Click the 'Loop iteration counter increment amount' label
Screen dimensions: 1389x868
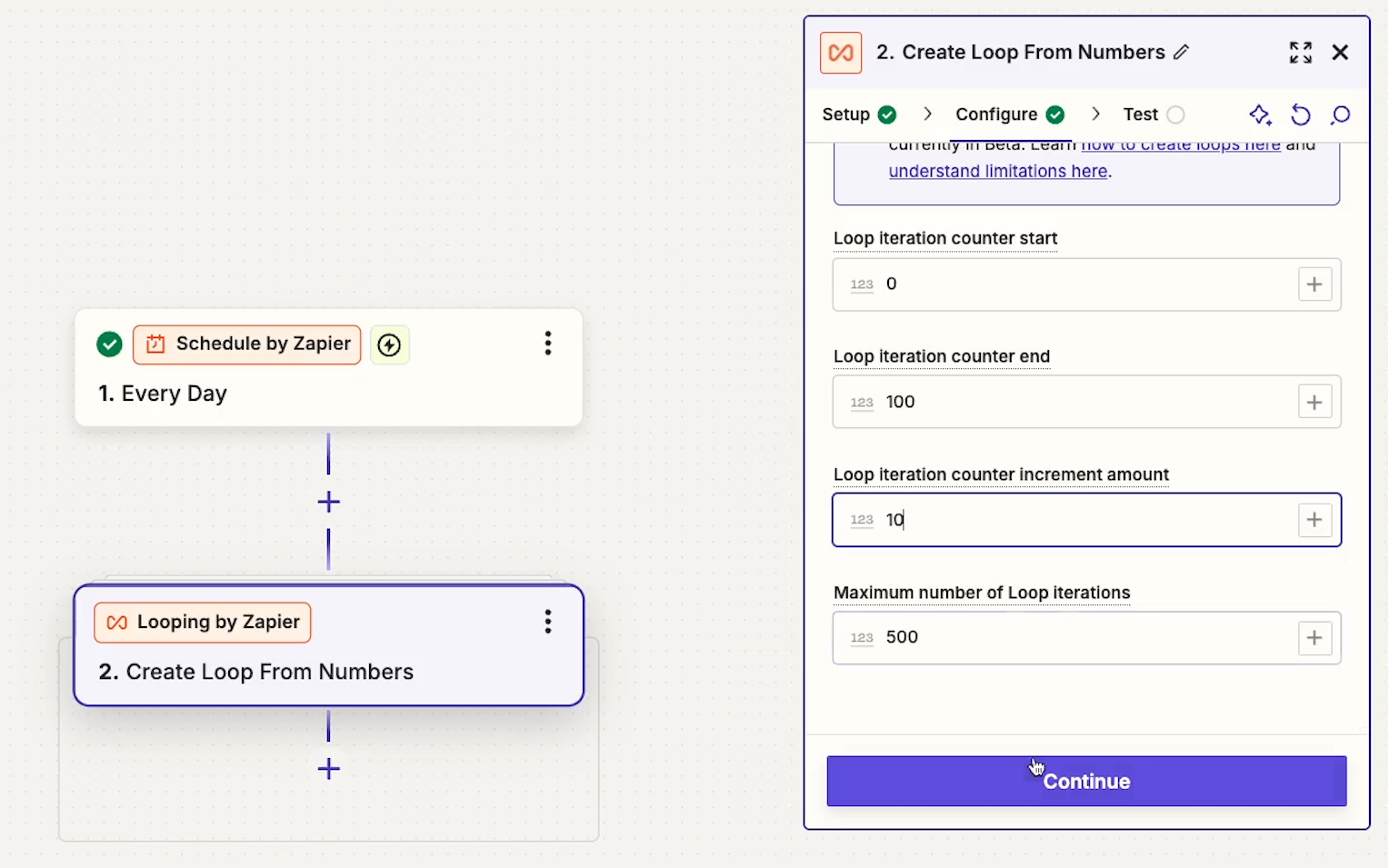tap(1001, 474)
